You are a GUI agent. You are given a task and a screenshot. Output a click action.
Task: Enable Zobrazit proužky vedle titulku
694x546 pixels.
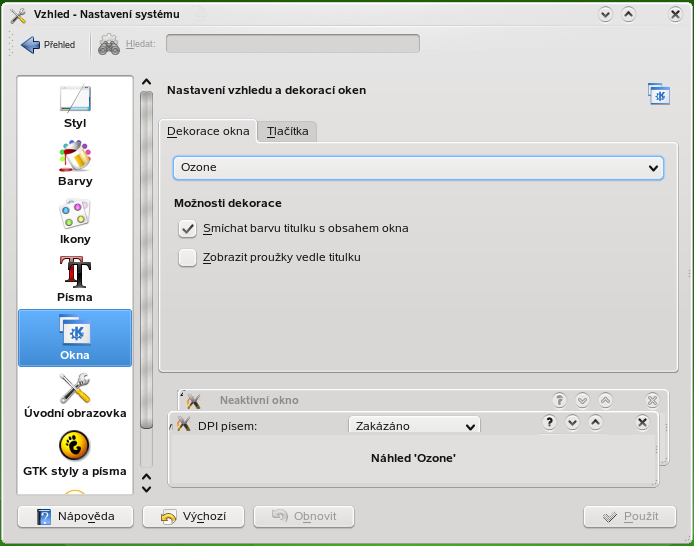click(x=187, y=258)
